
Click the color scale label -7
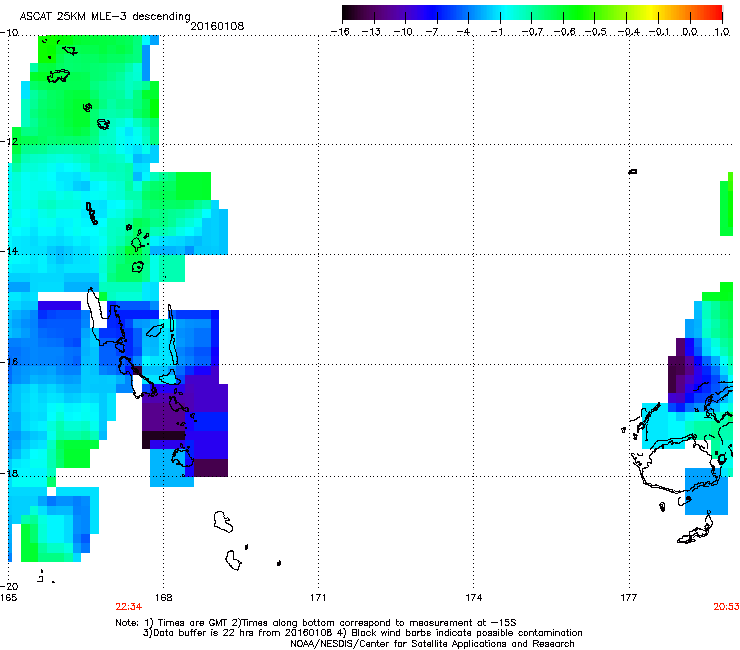[x=432, y=32]
